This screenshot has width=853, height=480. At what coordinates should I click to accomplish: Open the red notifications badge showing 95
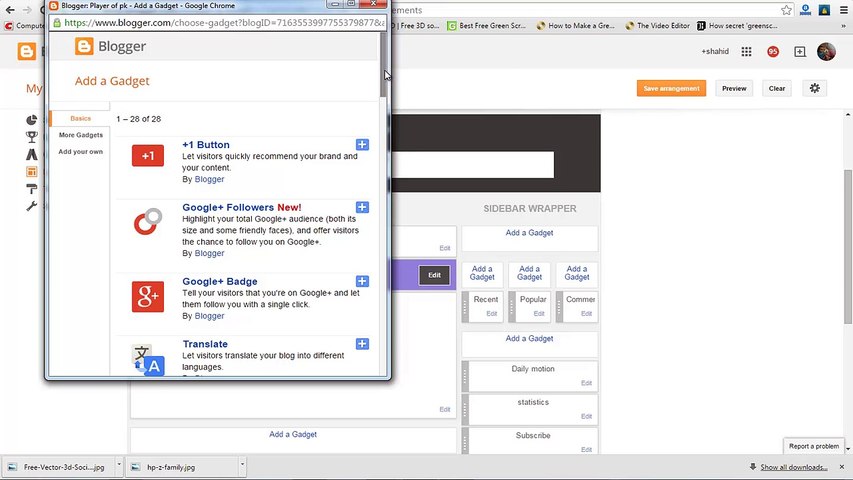tap(773, 51)
